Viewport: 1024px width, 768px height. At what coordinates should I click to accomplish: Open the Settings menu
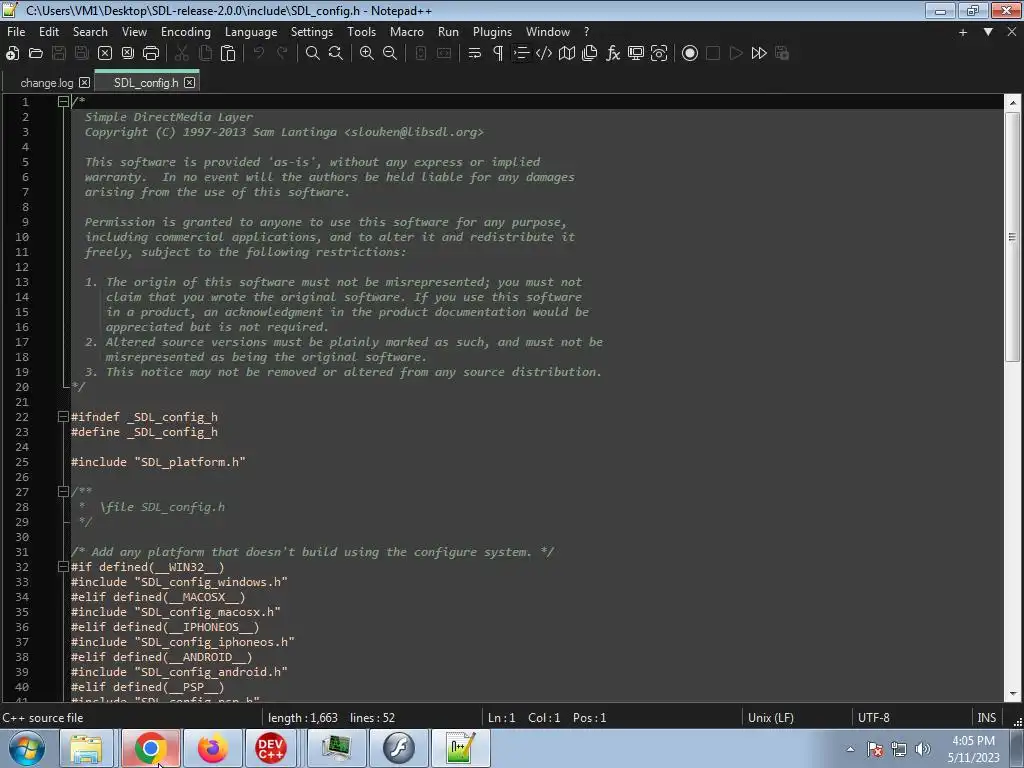click(x=312, y=32)
